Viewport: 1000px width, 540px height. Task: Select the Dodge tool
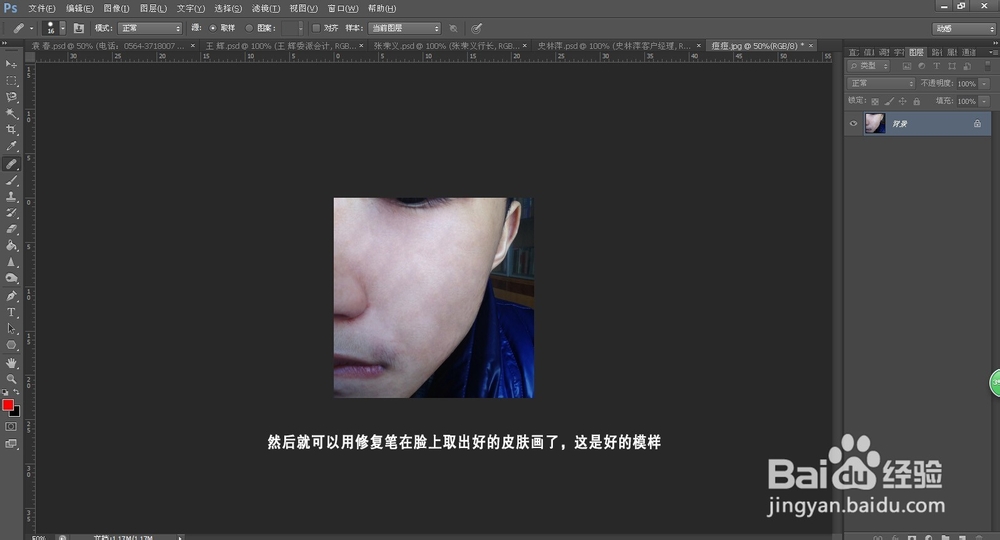(11, 279)
